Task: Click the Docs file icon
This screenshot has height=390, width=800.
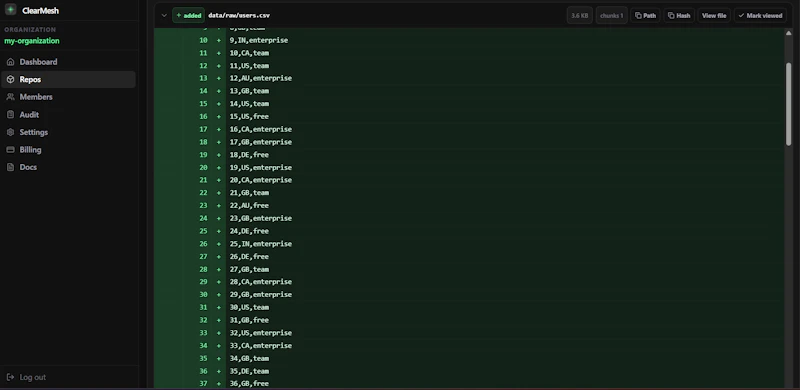Action: pos(10,167)
